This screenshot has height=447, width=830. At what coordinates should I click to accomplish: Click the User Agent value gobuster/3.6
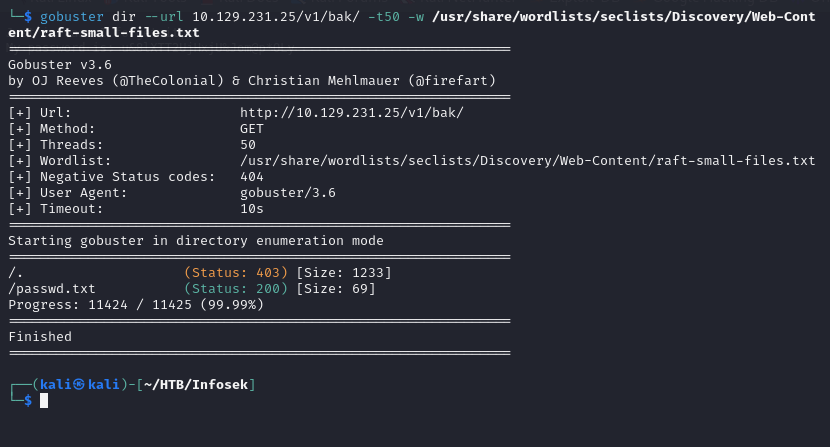coord(287,193)
